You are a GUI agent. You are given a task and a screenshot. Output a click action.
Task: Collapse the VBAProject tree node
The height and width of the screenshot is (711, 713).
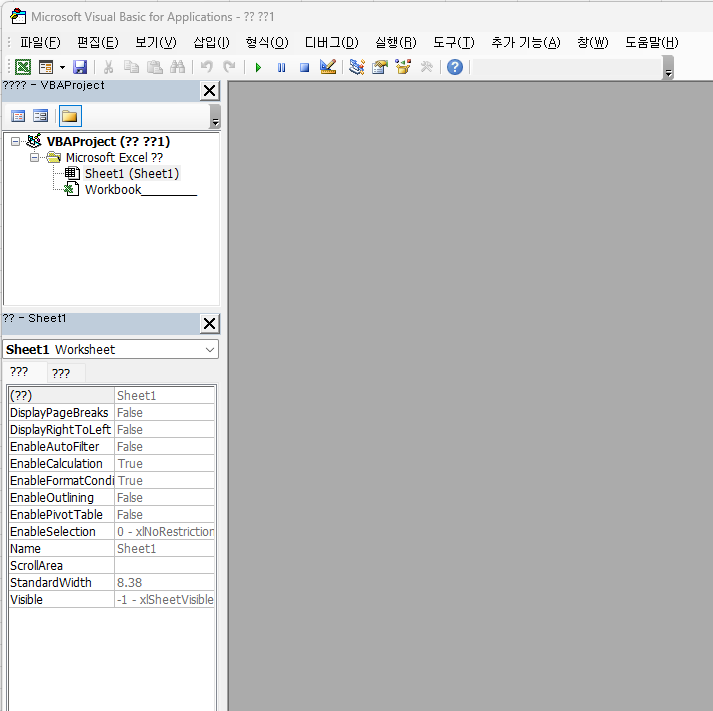15,142
